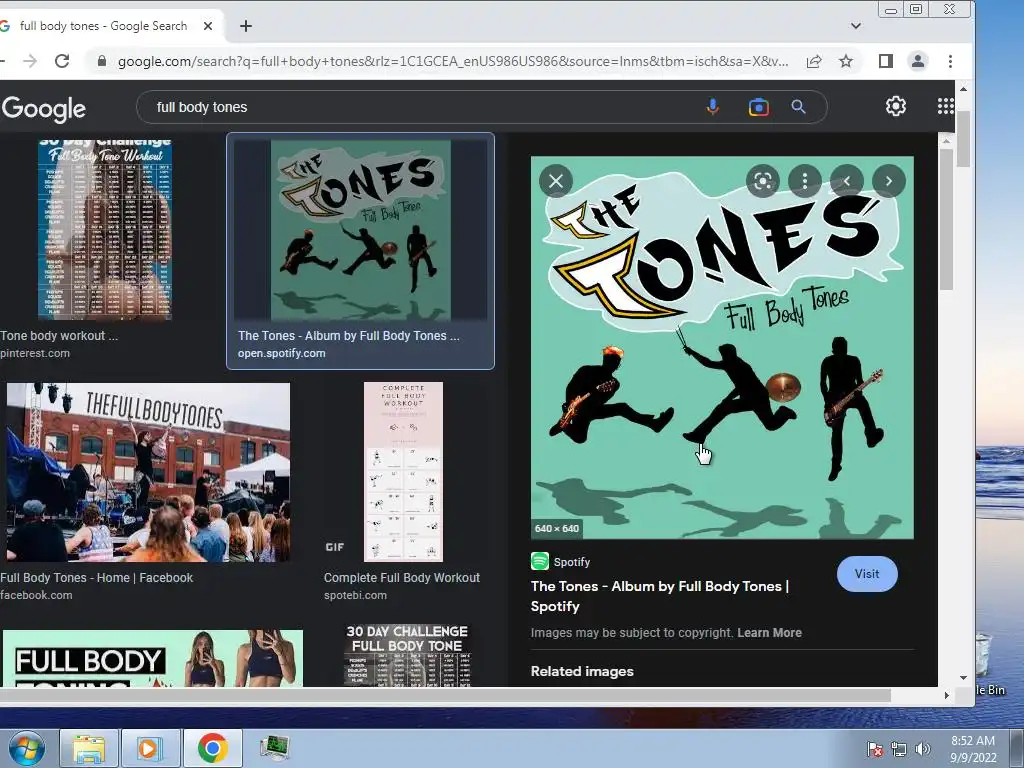Viewport: 1024px width, 768px height.
Task: Click the taskbar clock showing 8:52 AM
Action: click(973, 749)
